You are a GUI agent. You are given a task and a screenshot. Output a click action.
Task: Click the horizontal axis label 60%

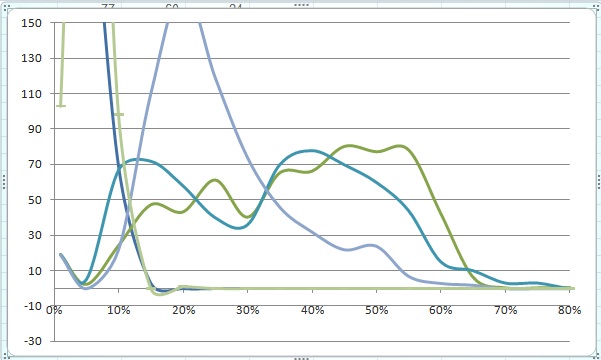(x=441, y=310)
